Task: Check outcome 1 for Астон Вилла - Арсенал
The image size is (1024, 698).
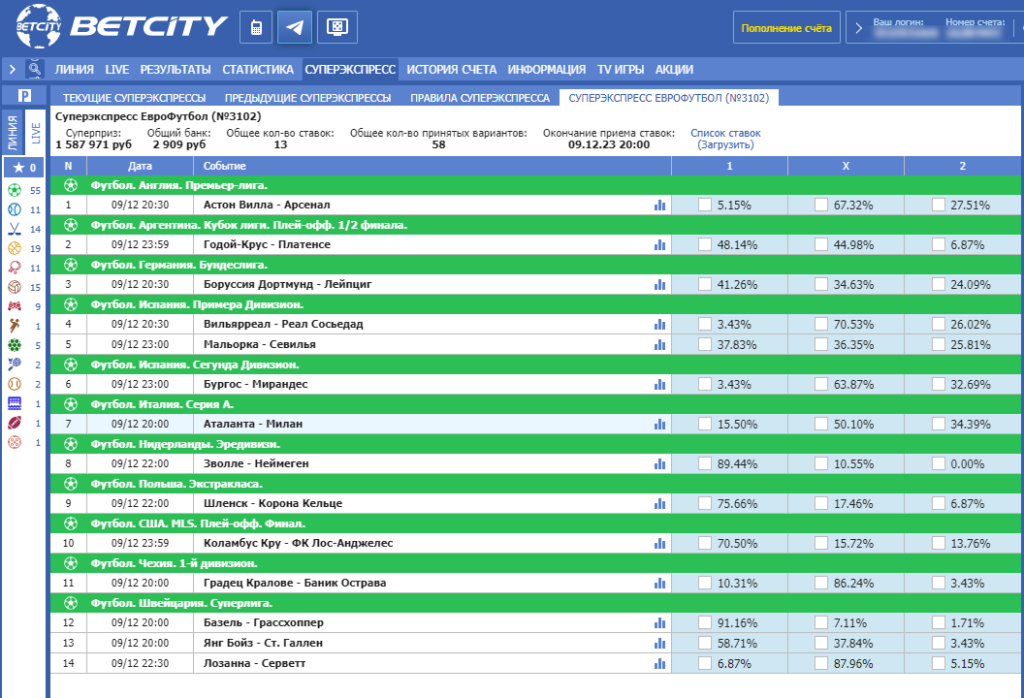Action: [x=705, y=205]
